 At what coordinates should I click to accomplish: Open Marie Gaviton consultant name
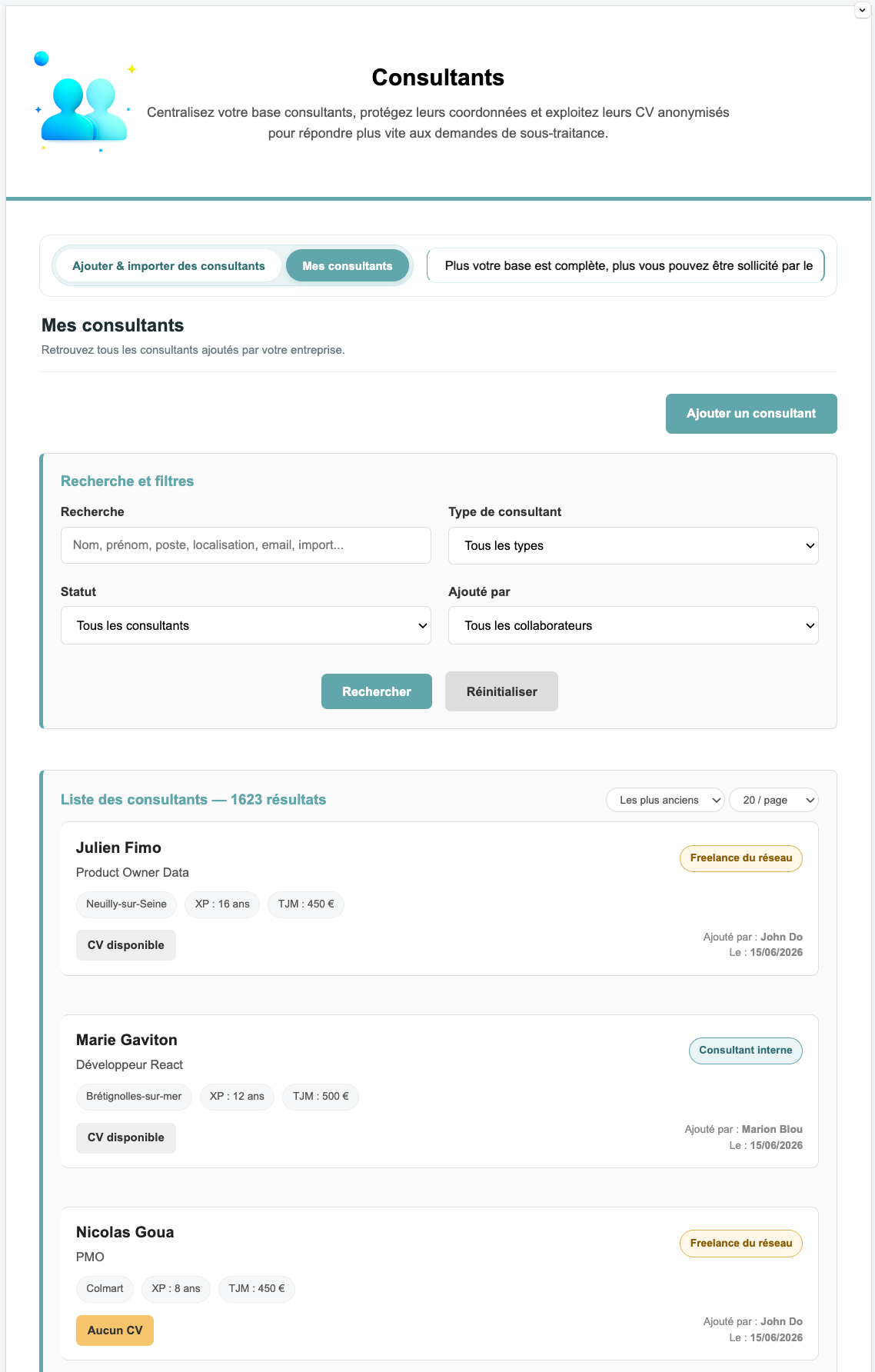point(127,1040)
